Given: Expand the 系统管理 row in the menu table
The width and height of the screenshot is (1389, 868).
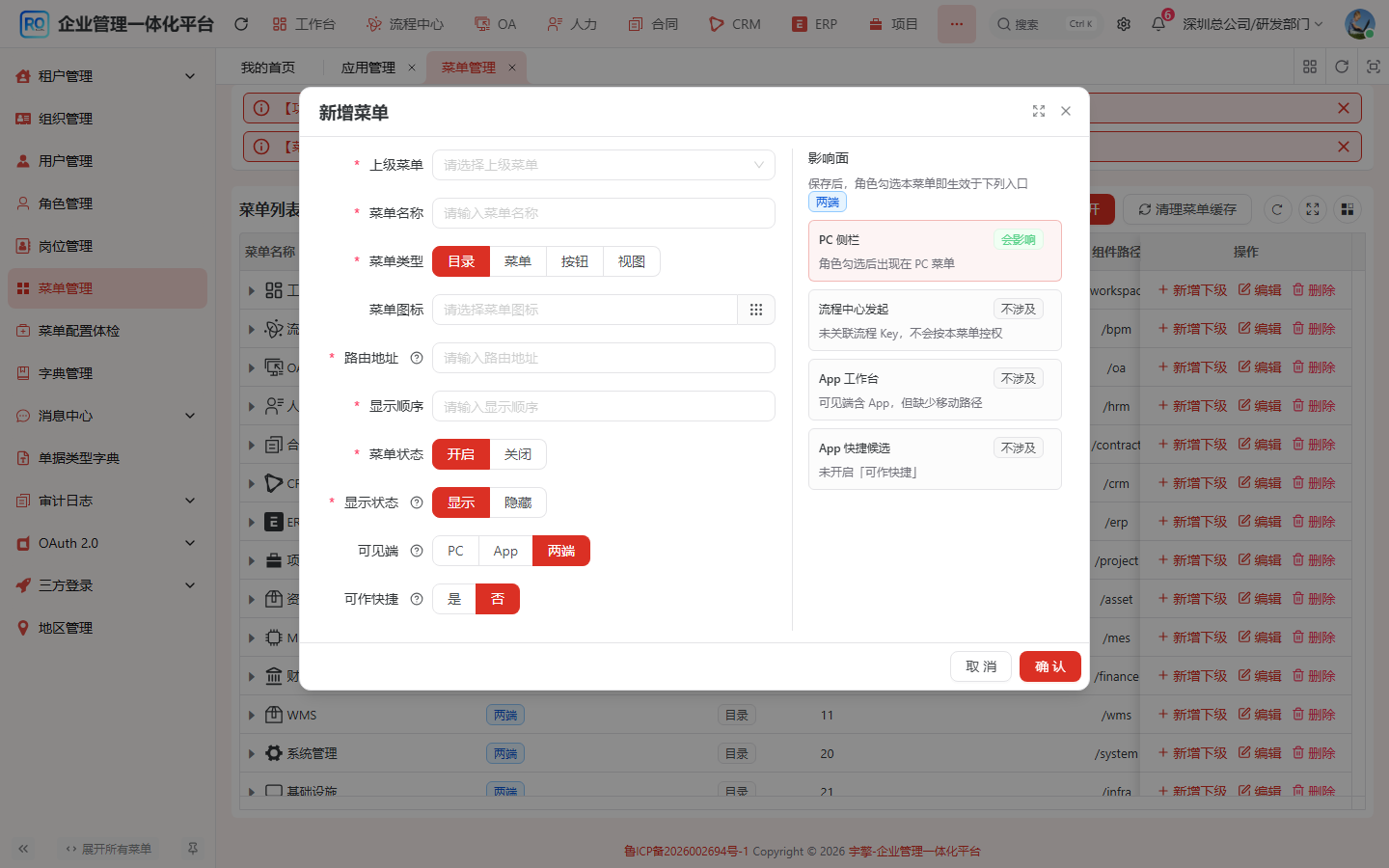Looking at the screenshot, I should (x=252, y=753).
